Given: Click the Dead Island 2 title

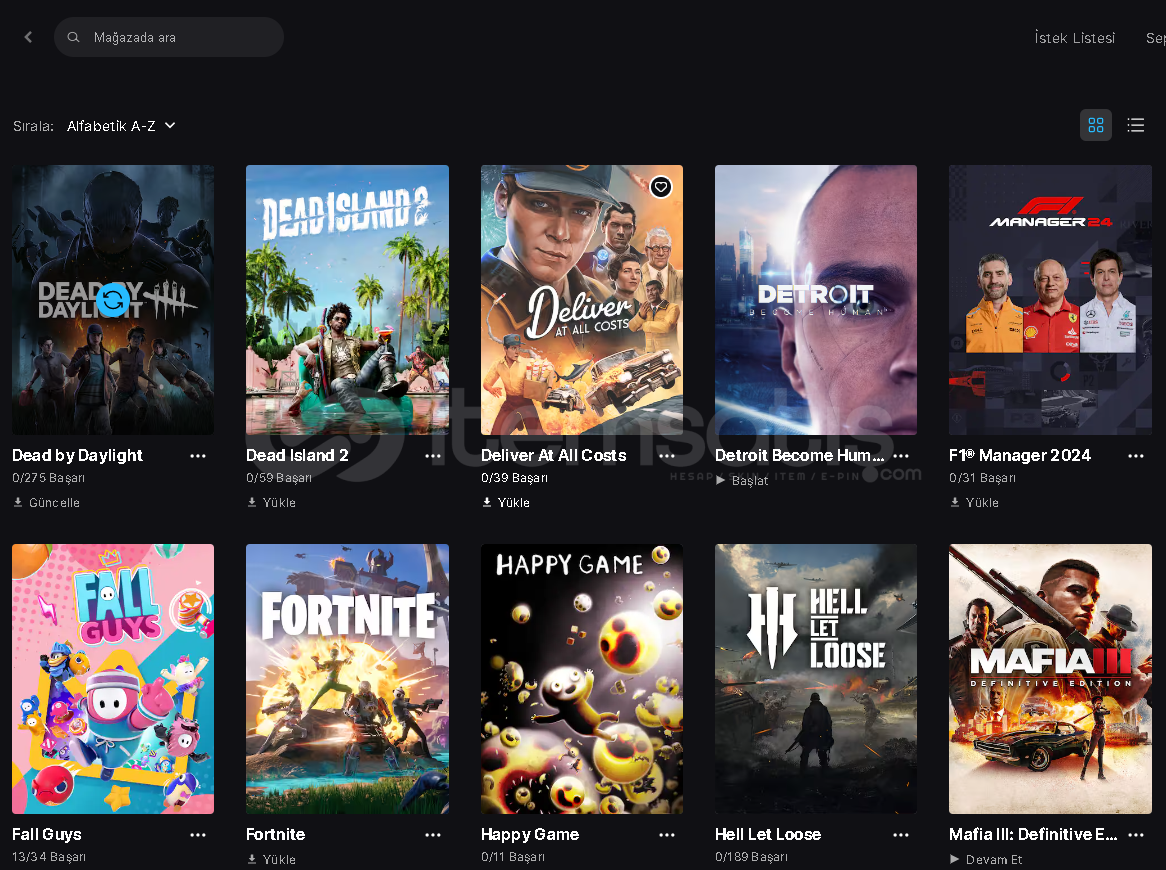Looking at the screenshot, I should [297, 455].
